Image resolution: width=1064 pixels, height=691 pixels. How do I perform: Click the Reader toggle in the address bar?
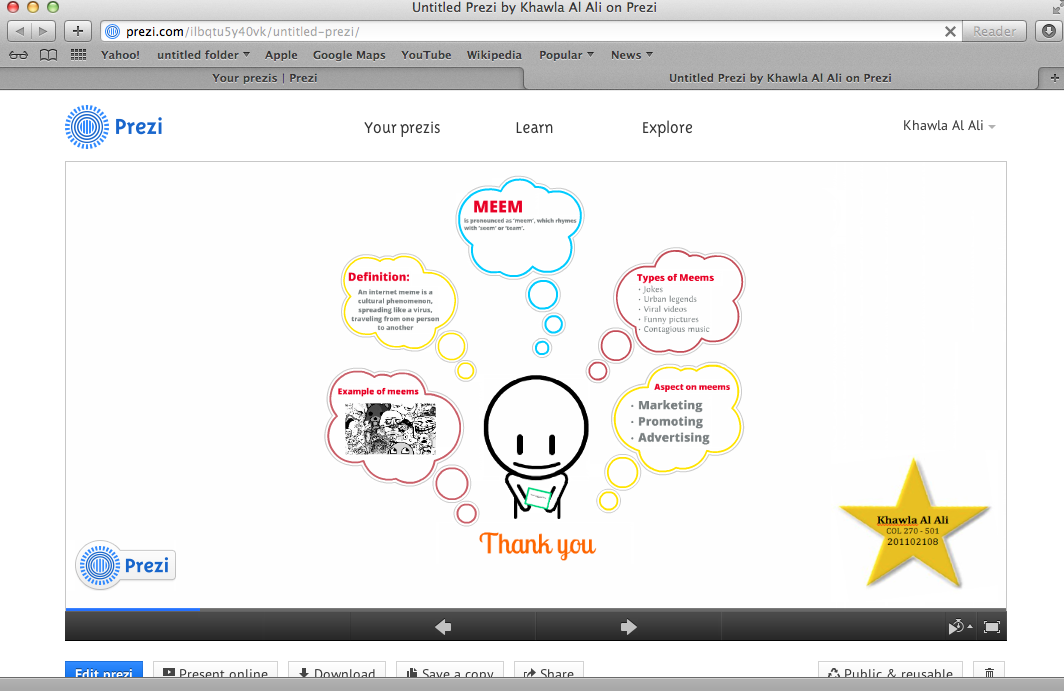click(x=993, y=31)
